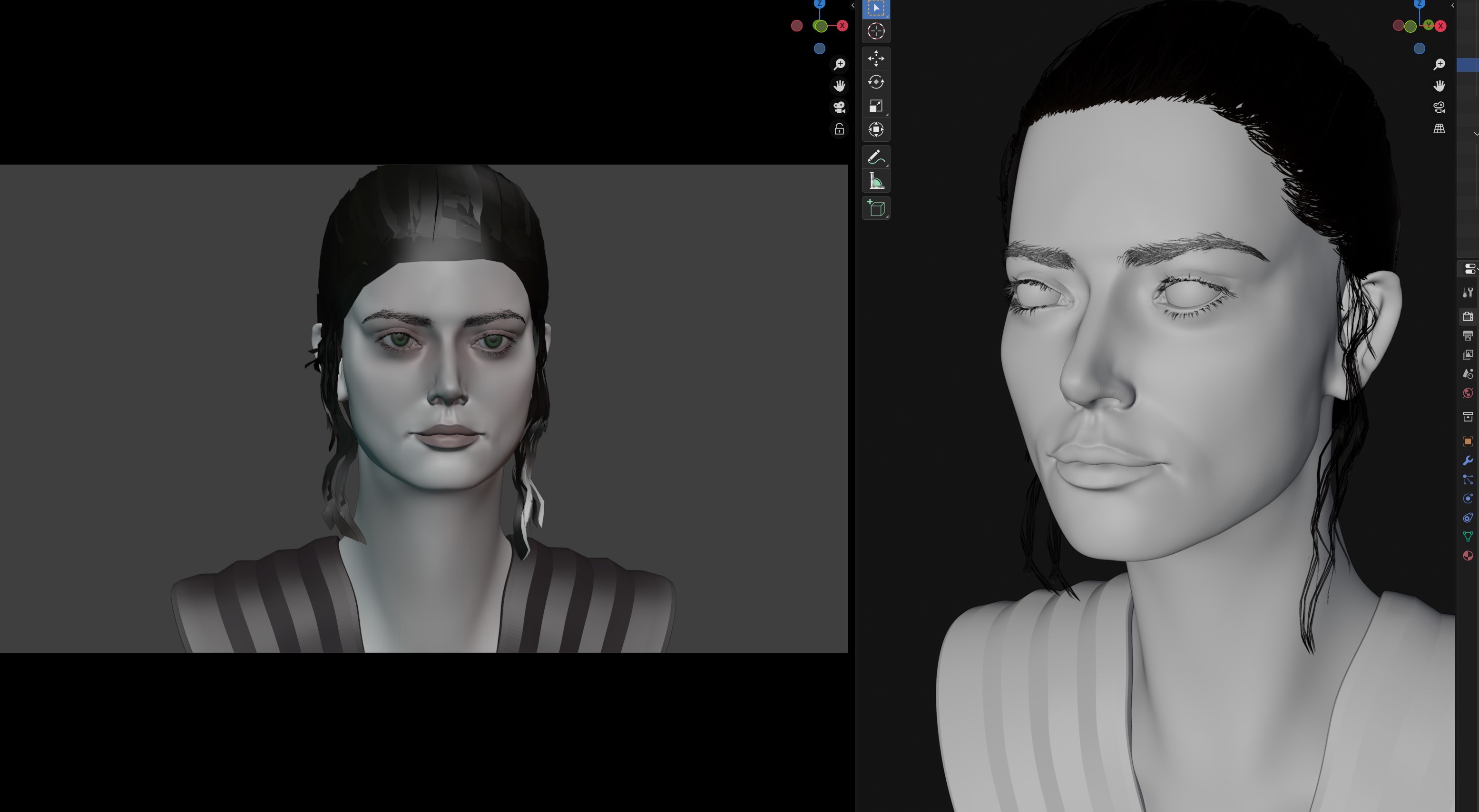The width and height of the screenshot is (1479, 812).
Task: Select the Transform tool
Action: coord(876,130)
